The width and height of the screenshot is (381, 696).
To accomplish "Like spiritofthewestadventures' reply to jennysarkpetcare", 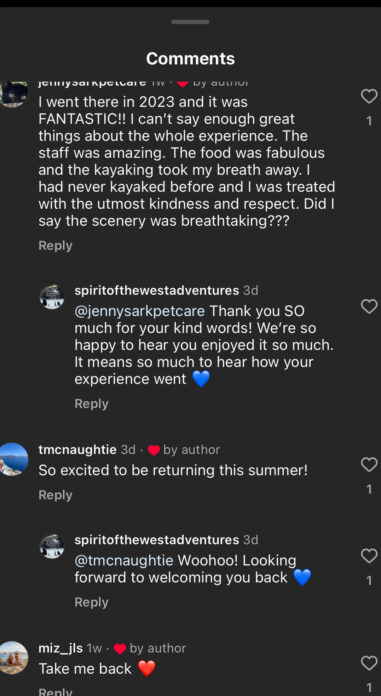I will 369,306.
